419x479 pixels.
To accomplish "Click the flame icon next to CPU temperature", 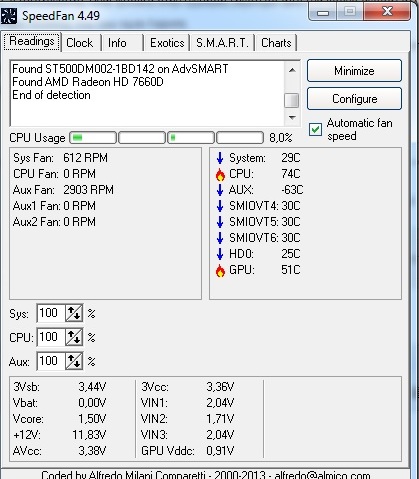I will (x=220, y=174).
